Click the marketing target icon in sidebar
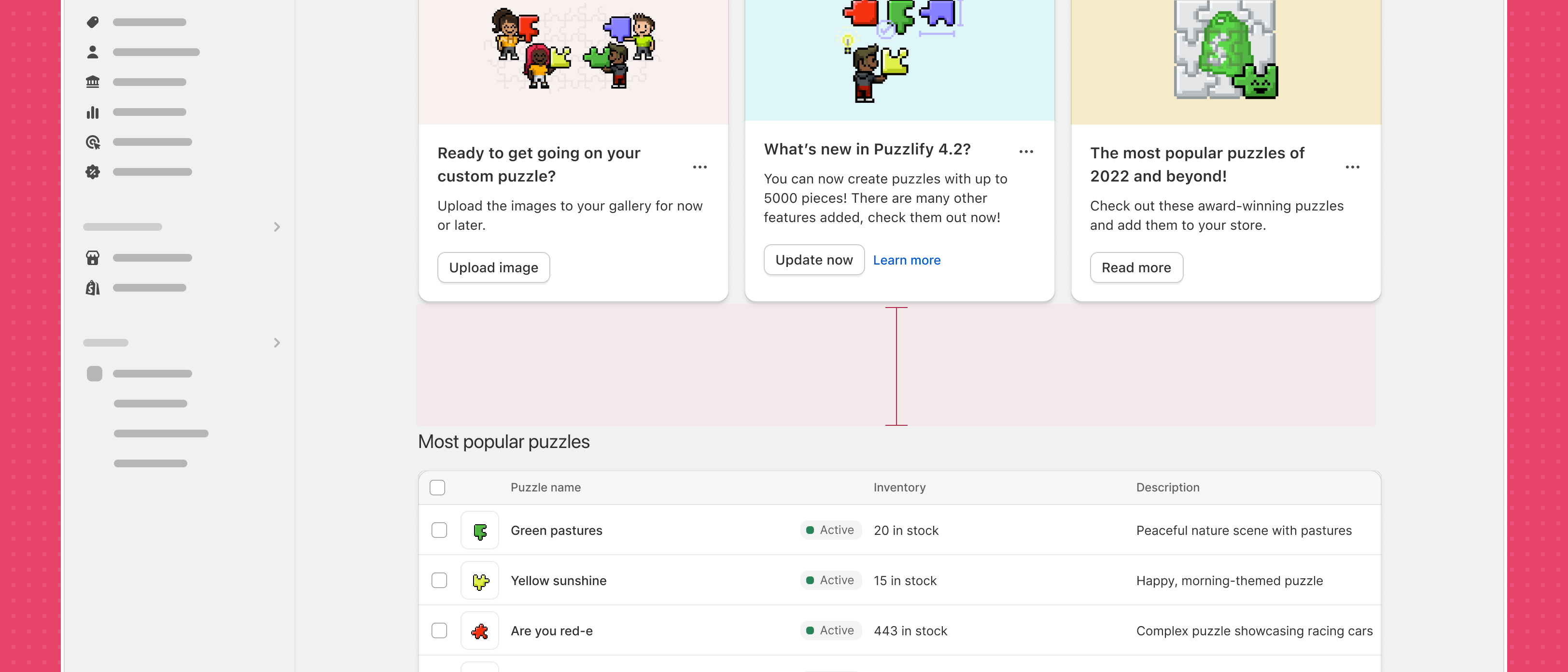This screenshot has height=672, width=1568. point(93,142)
